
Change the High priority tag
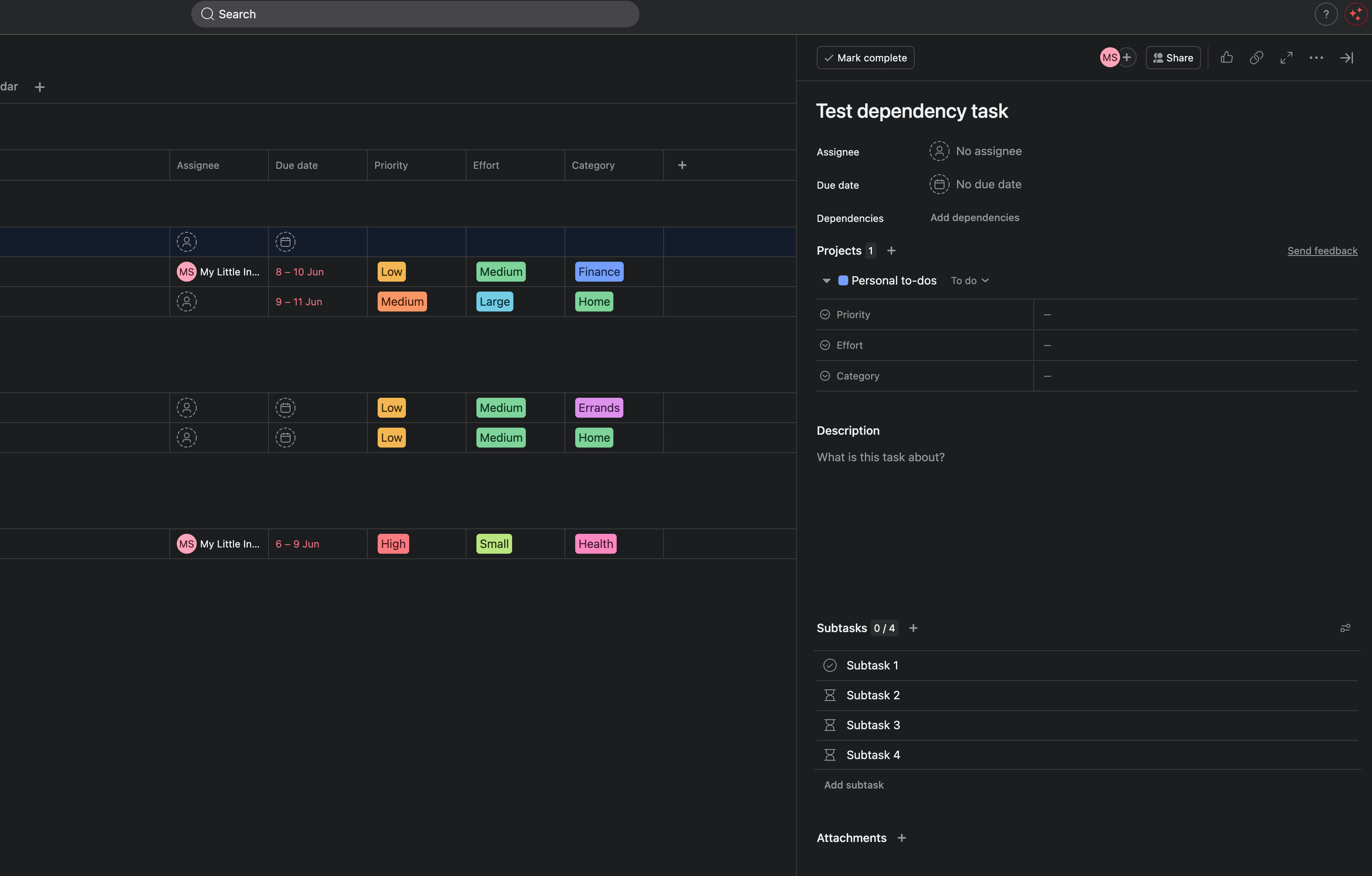(x=393, y=544)
